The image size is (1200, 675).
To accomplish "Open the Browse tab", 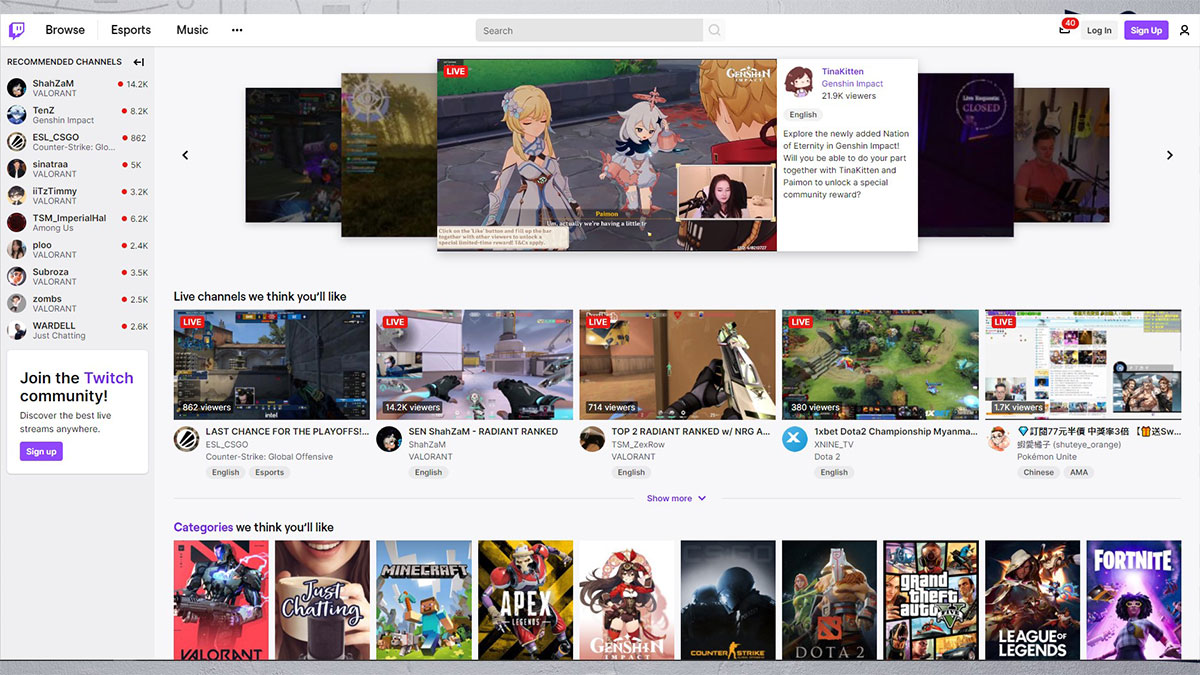I will [x=65, y=30].
